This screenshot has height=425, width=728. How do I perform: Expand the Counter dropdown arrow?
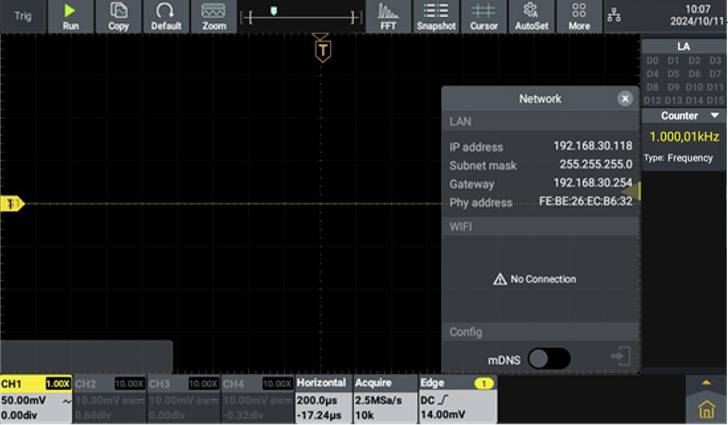714,116
